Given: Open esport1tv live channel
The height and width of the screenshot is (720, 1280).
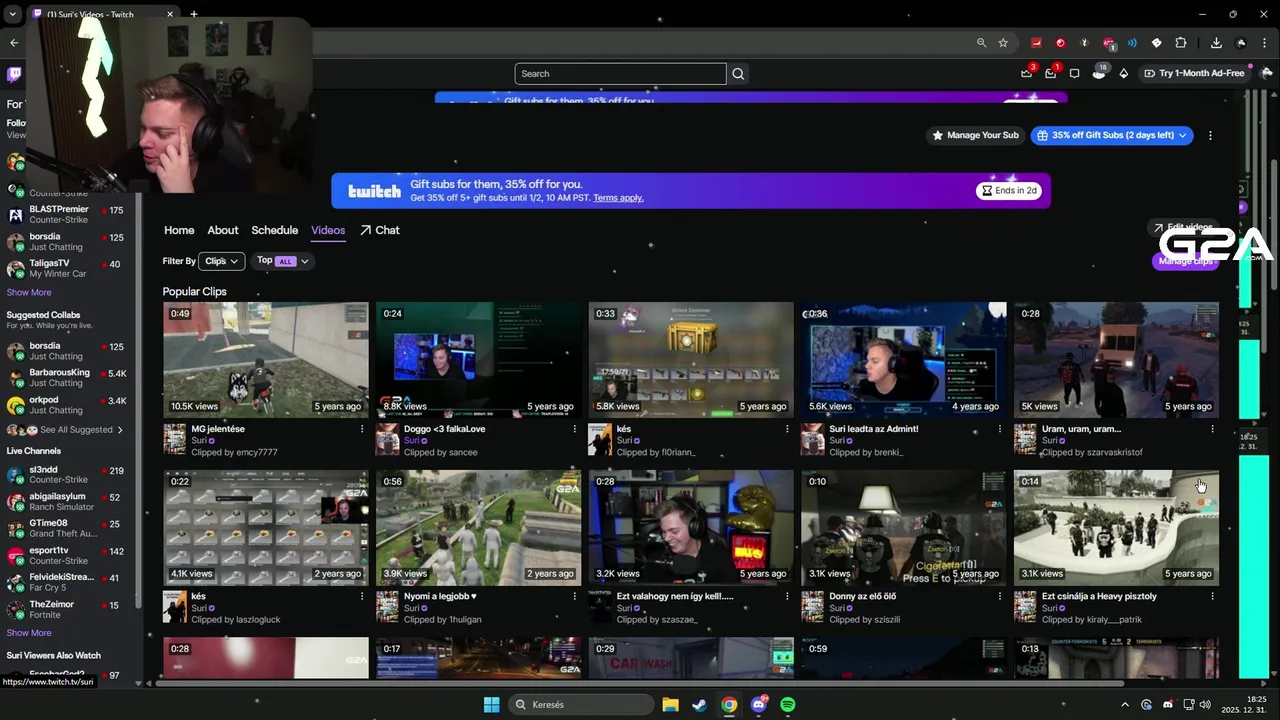Looking at the screenshot, I should (x=66, y=555).
